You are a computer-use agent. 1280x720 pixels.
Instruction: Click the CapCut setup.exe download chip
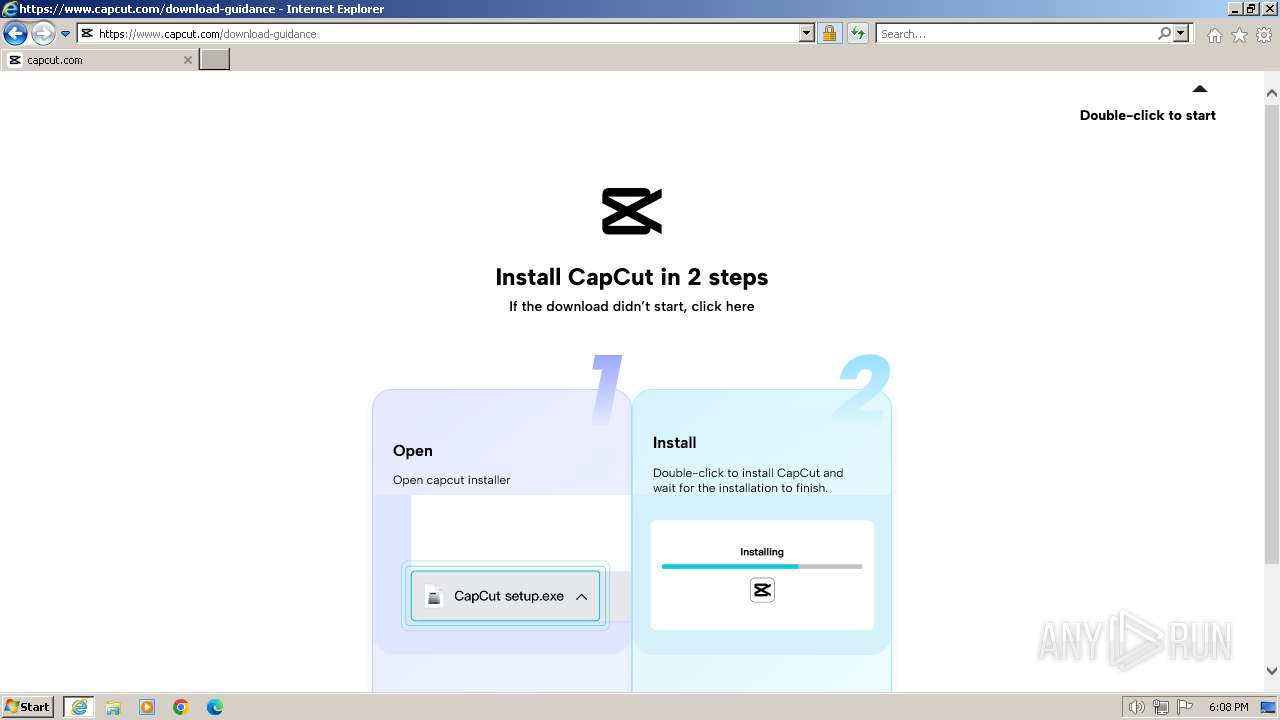click(505, 596)
